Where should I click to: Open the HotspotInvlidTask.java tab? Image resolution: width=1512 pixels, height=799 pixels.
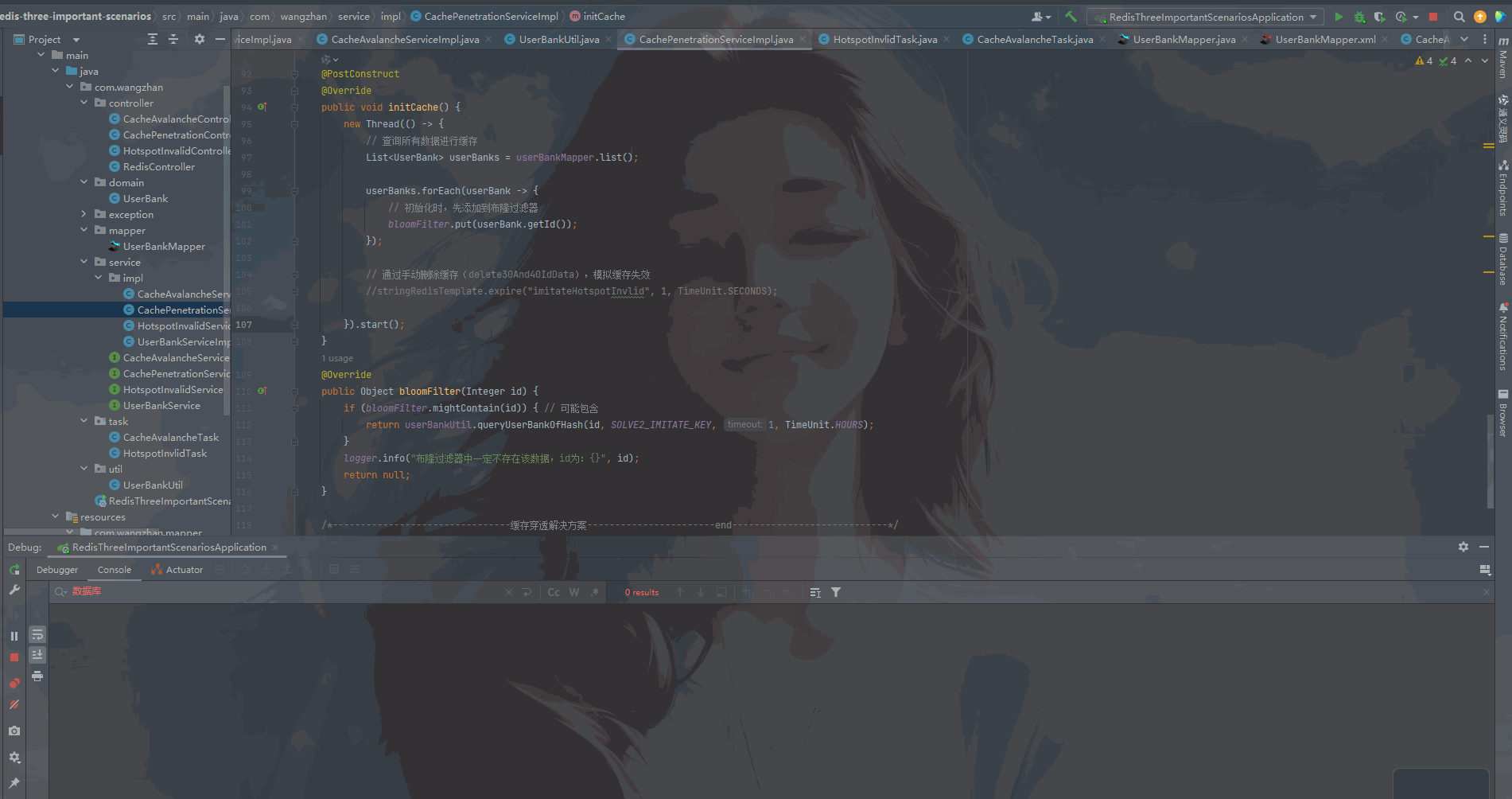884,39
